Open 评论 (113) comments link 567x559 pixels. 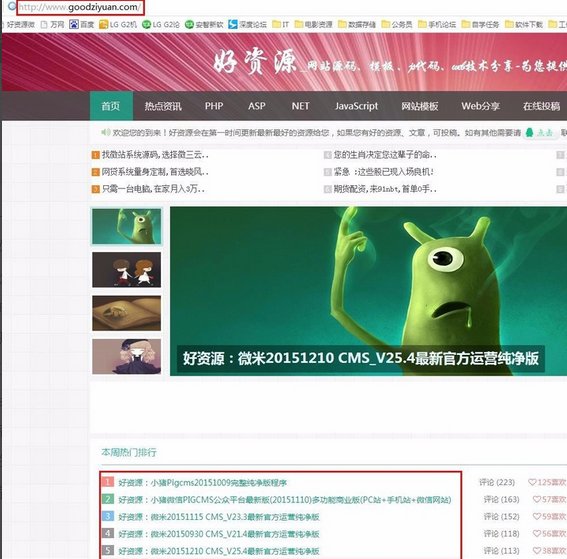pos(502,551)
